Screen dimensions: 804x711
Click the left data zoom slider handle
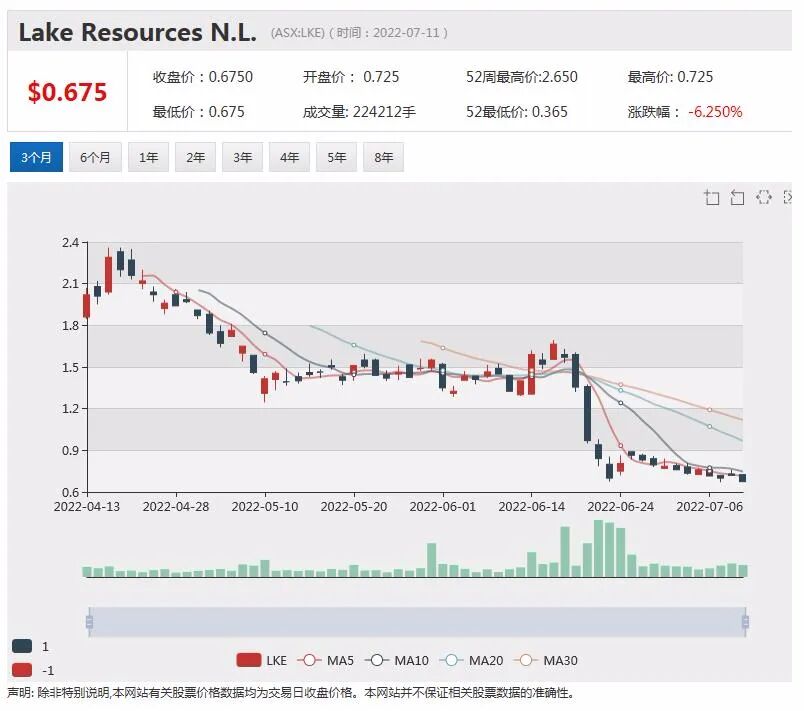(x=90, y=622)
